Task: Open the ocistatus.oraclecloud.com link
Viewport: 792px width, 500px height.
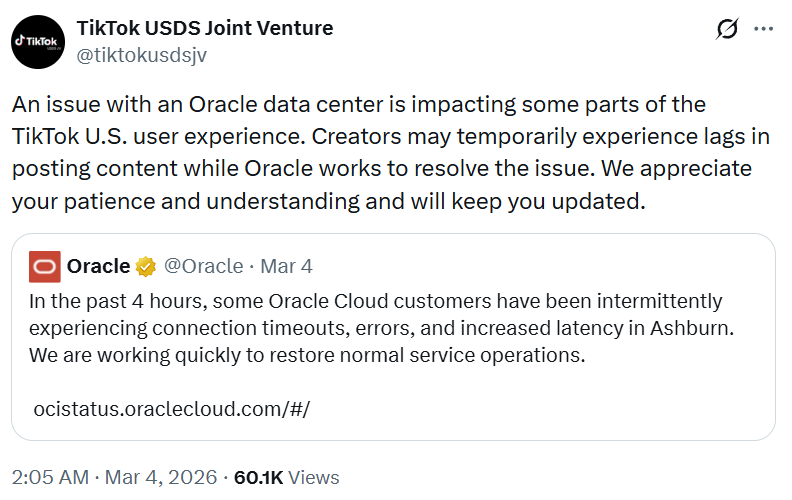Action: (x=172, y=409)
